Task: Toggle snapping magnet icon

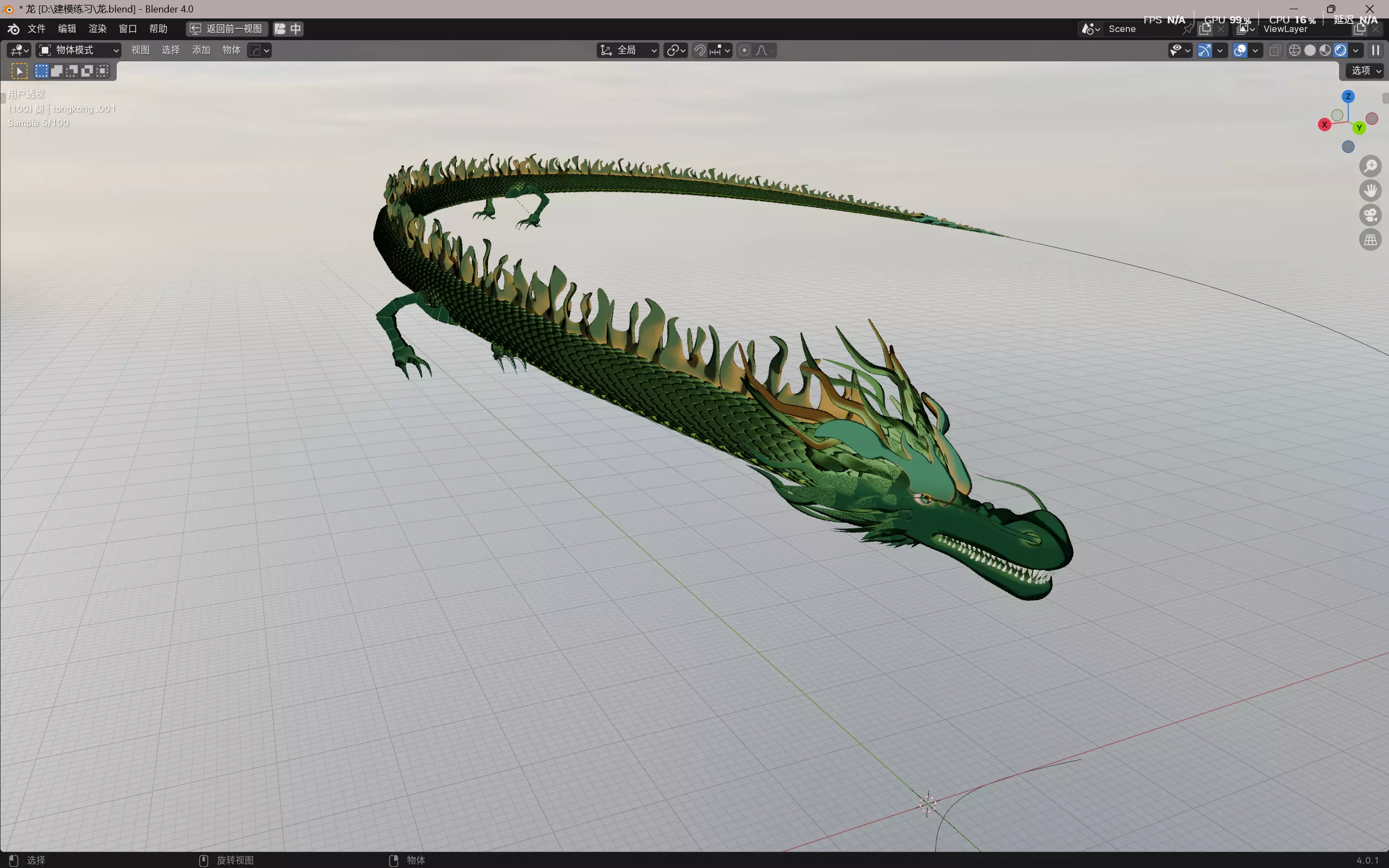Action: click(700, 50)
